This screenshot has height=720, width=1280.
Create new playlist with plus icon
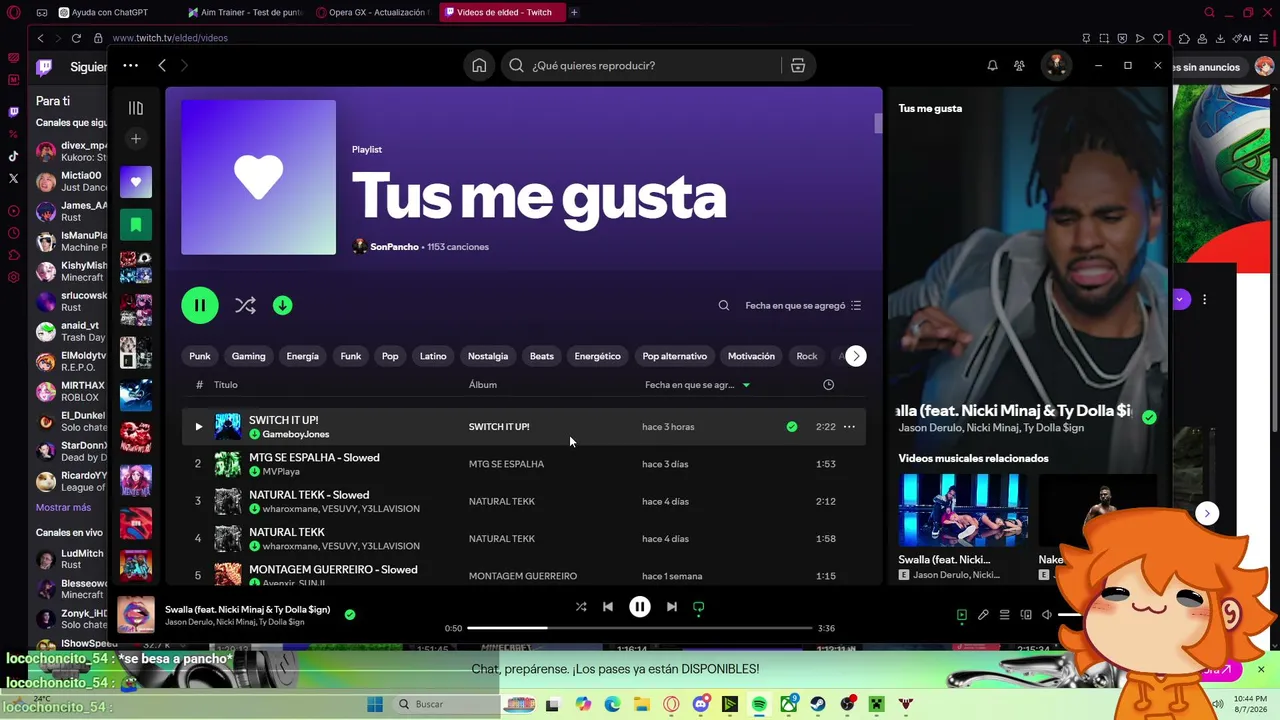(x=136, y=138)
